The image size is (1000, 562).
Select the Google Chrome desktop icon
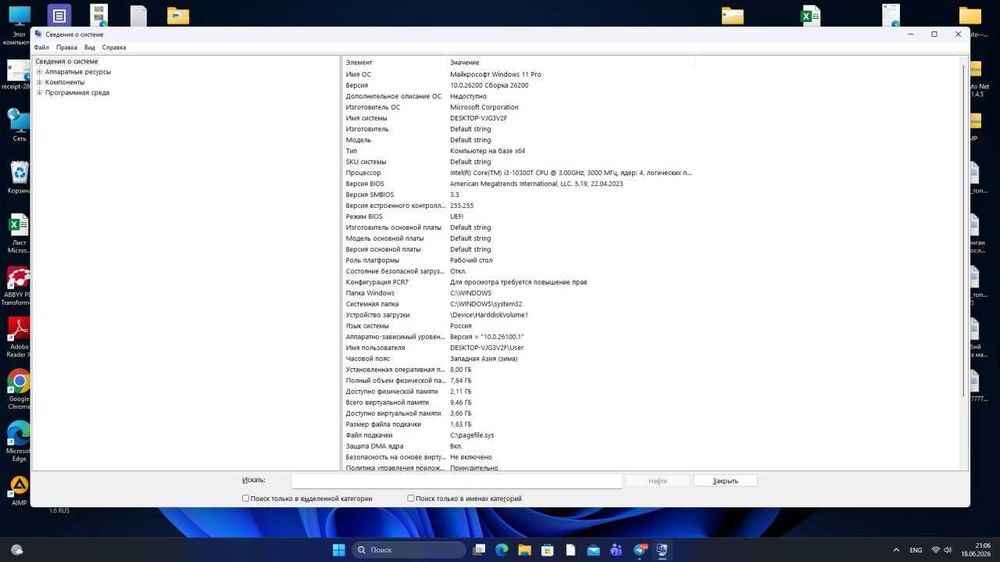click(x=18, y=389)
